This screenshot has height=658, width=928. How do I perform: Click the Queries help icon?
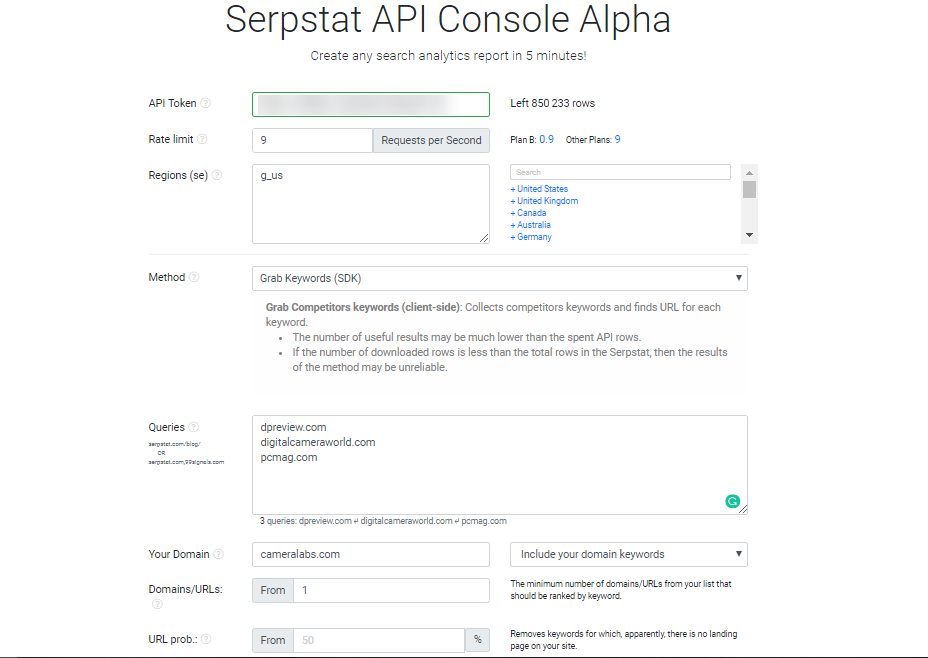194,427
